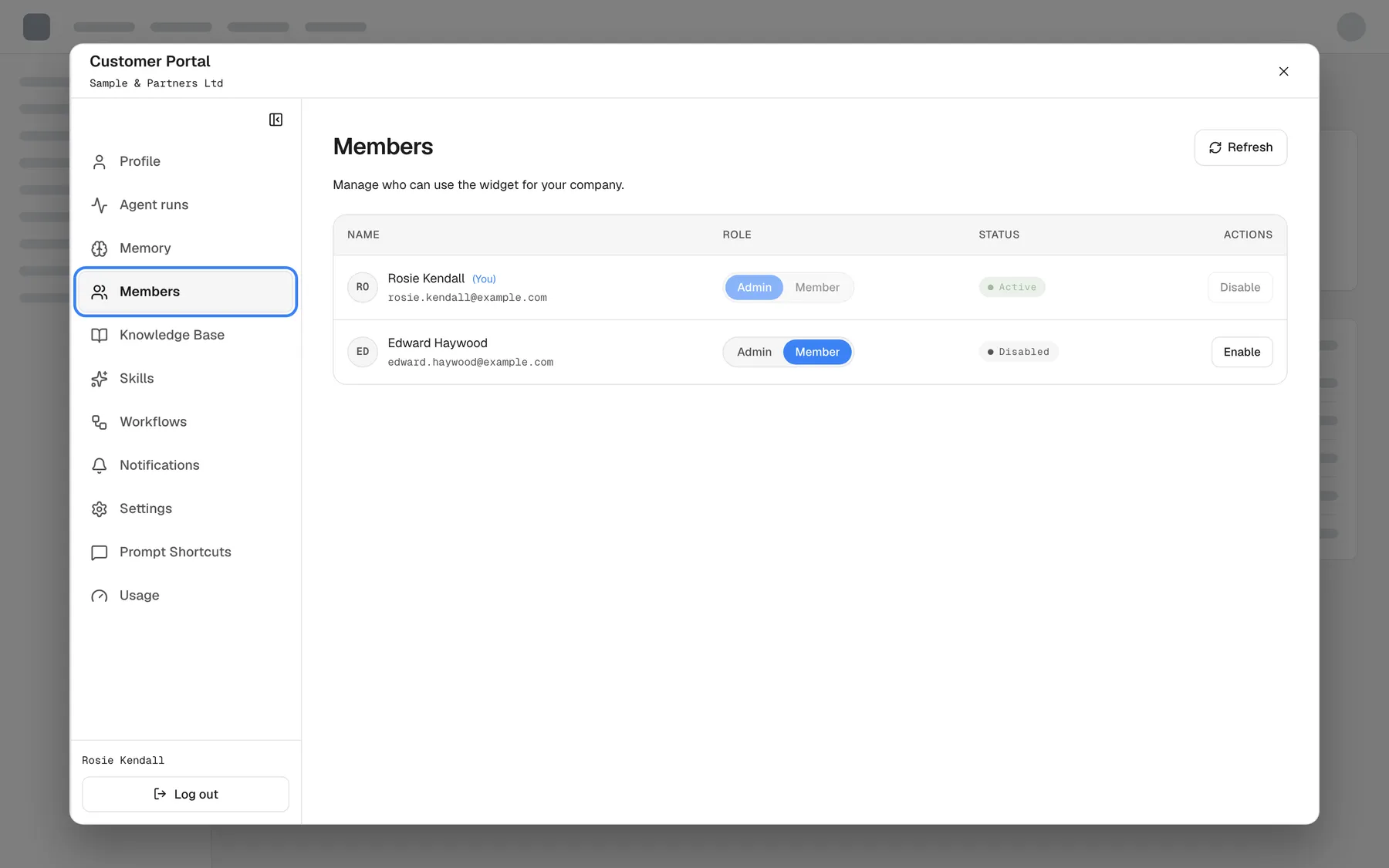Select Member role for Rosie Kendall
This screenshot has width=1389, height=868.
pos(817,287)
